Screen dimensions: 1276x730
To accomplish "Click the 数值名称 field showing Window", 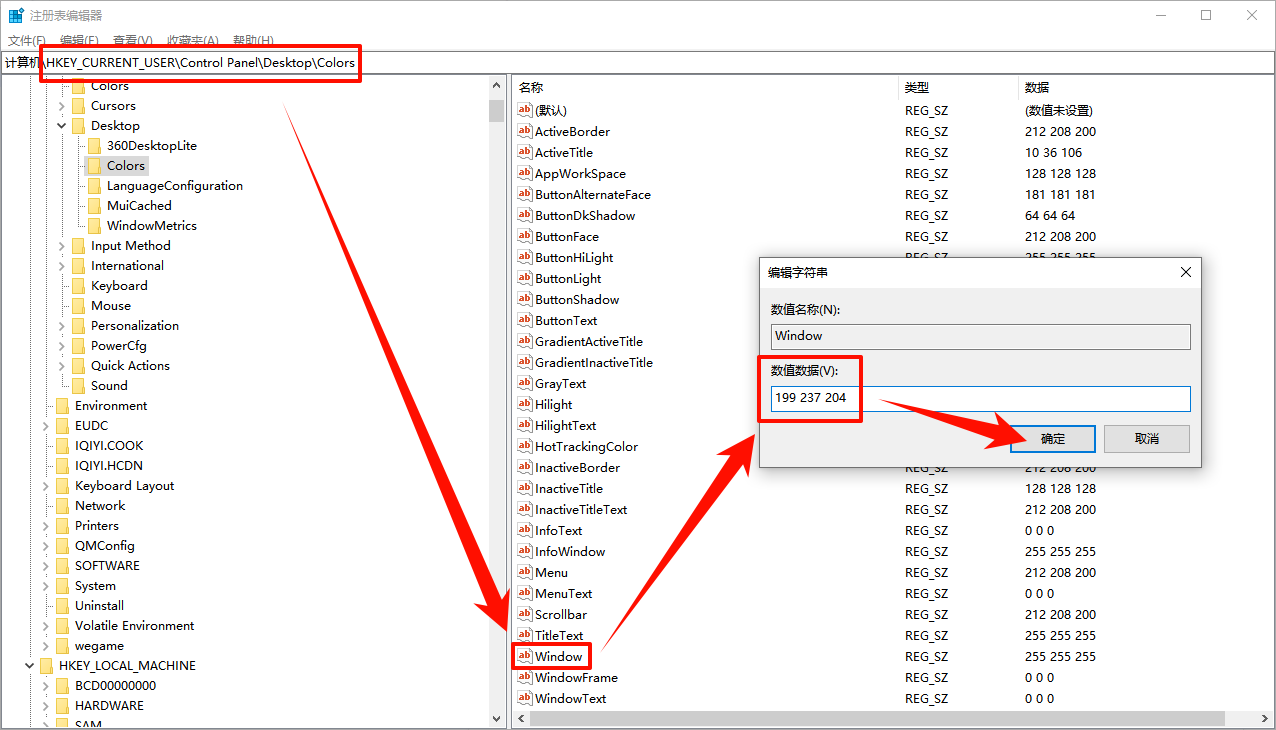I will tap(980, 336).
